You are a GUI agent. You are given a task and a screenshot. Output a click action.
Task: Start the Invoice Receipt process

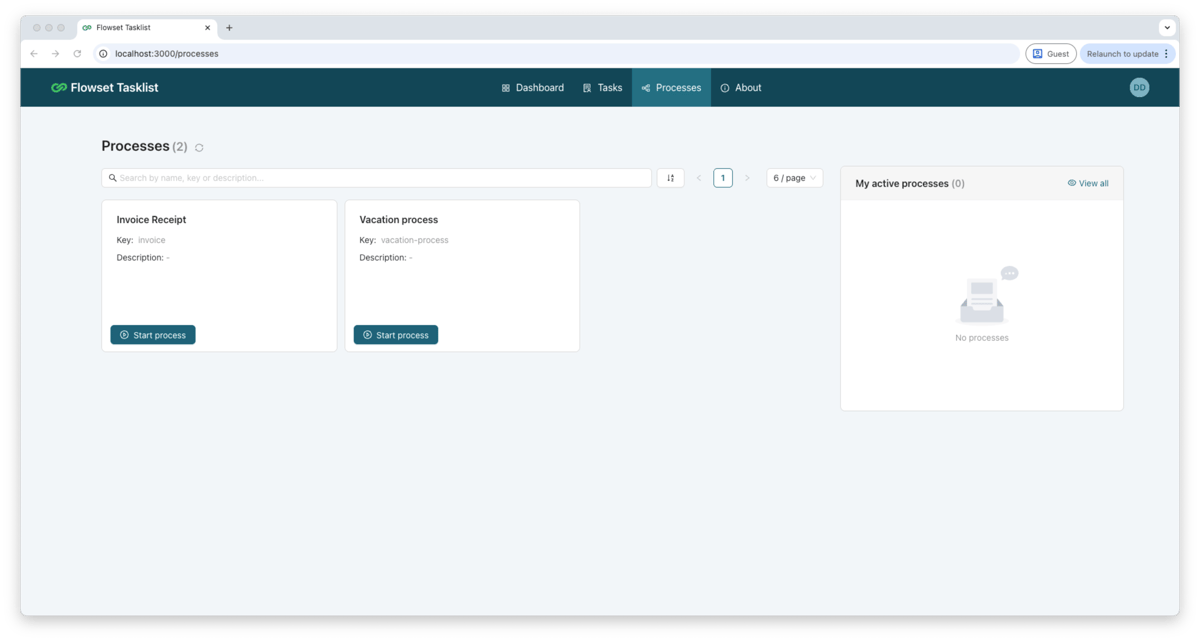(x=153, y=335)
